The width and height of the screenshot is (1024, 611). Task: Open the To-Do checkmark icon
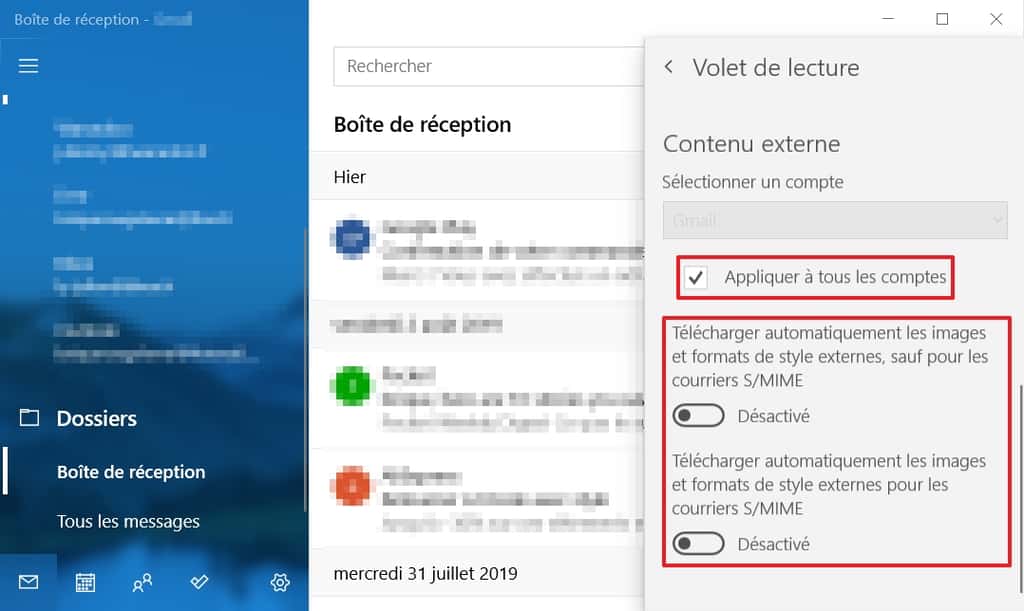pyautogui.click(x=199, y=582)
